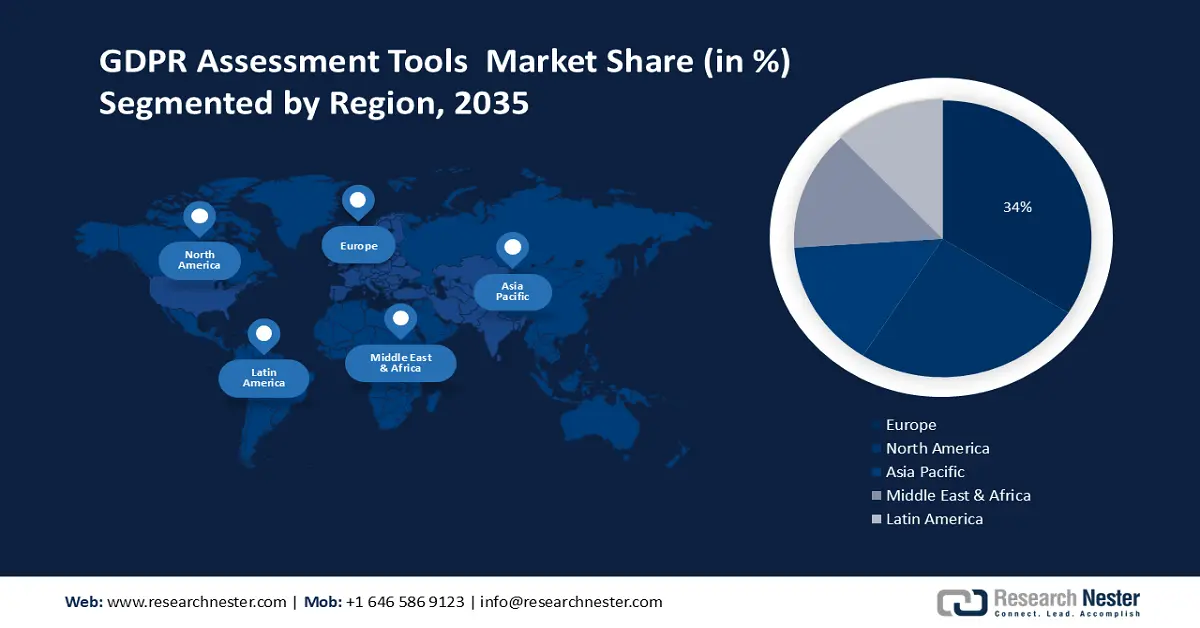Click the Europe map pin icon
Screen dimensions: 1200x628
358,203
